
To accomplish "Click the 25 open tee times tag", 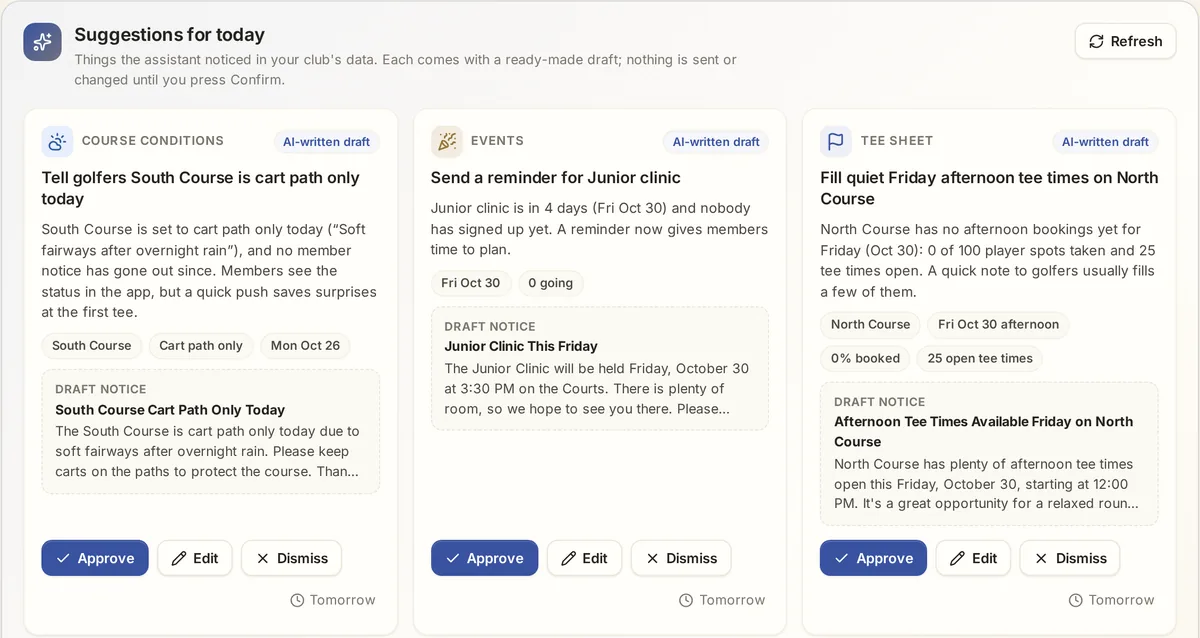I will (981, 359).
